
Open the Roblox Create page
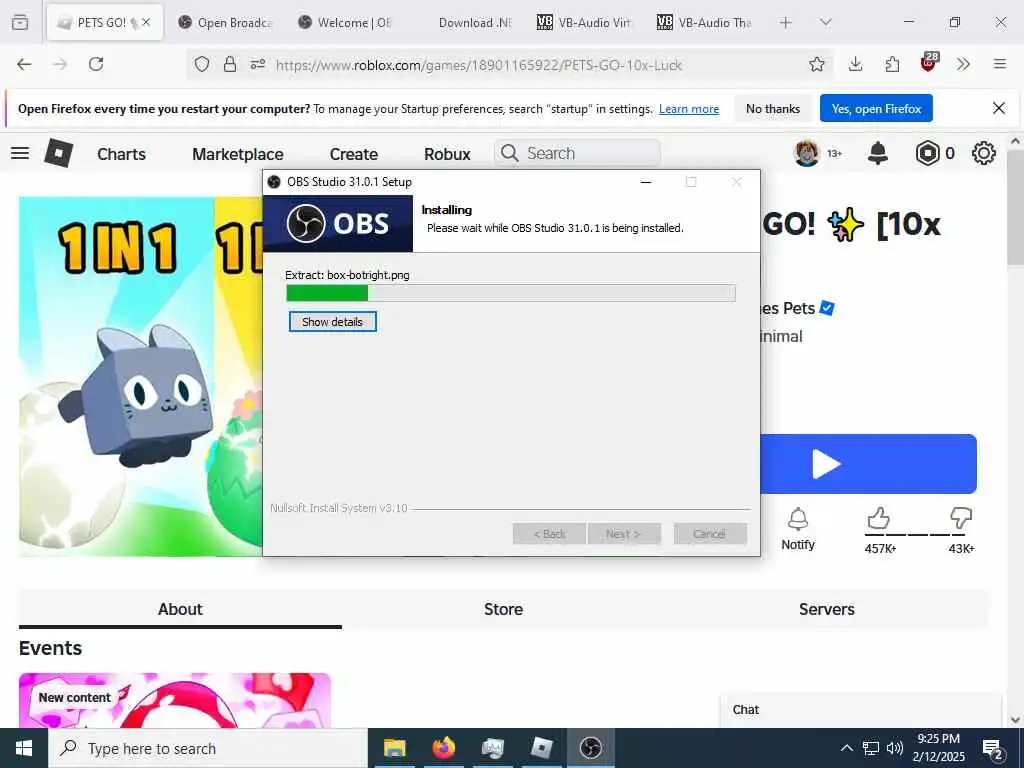click(354, 154)
